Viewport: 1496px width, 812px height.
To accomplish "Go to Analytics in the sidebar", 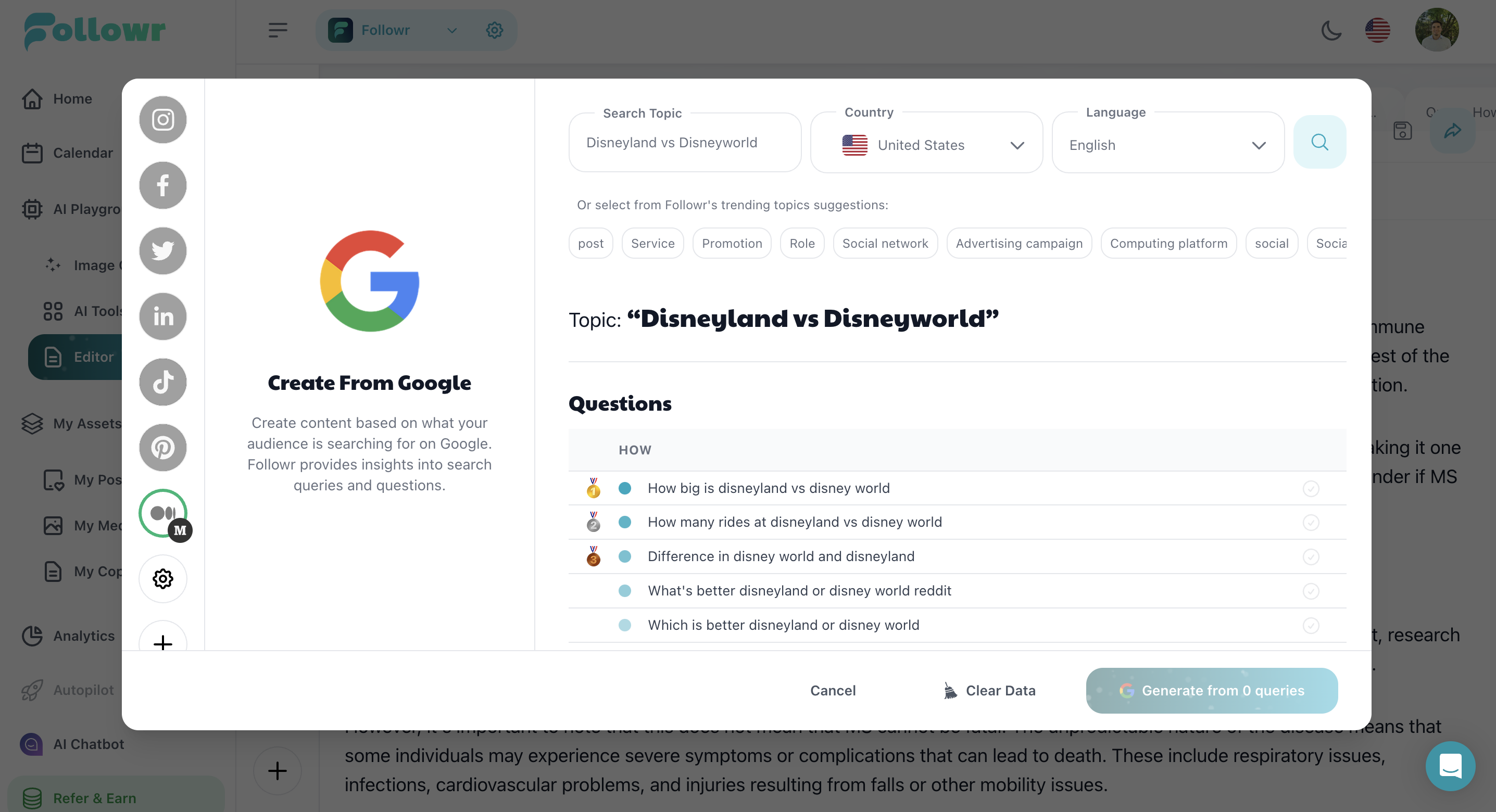I will (84, 636).
